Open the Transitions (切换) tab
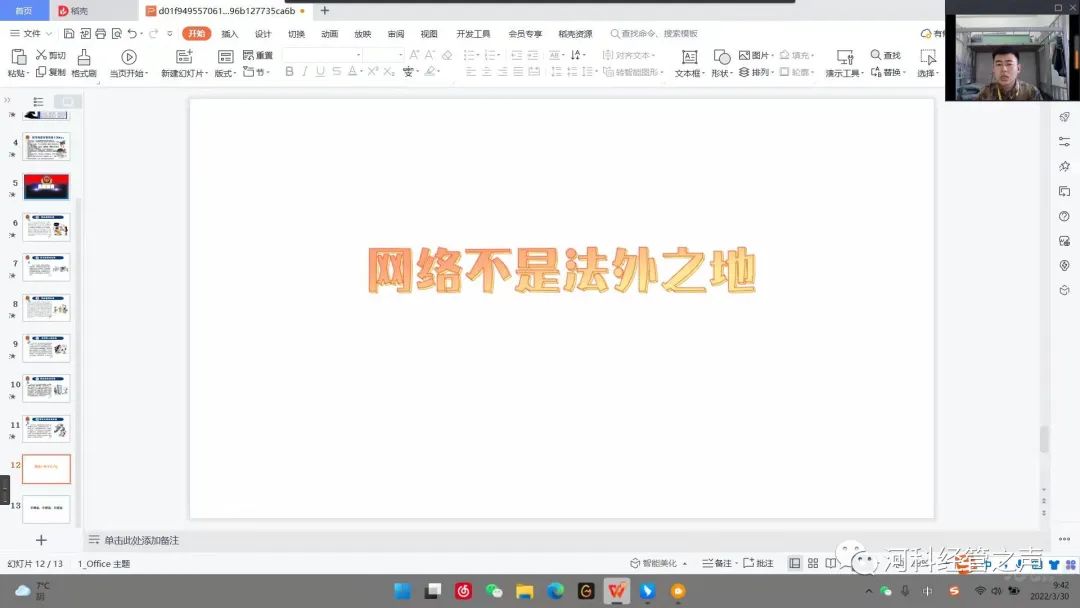Image resolution: width=1080 pixels, height=608 pixels. (x=296, y=34)
